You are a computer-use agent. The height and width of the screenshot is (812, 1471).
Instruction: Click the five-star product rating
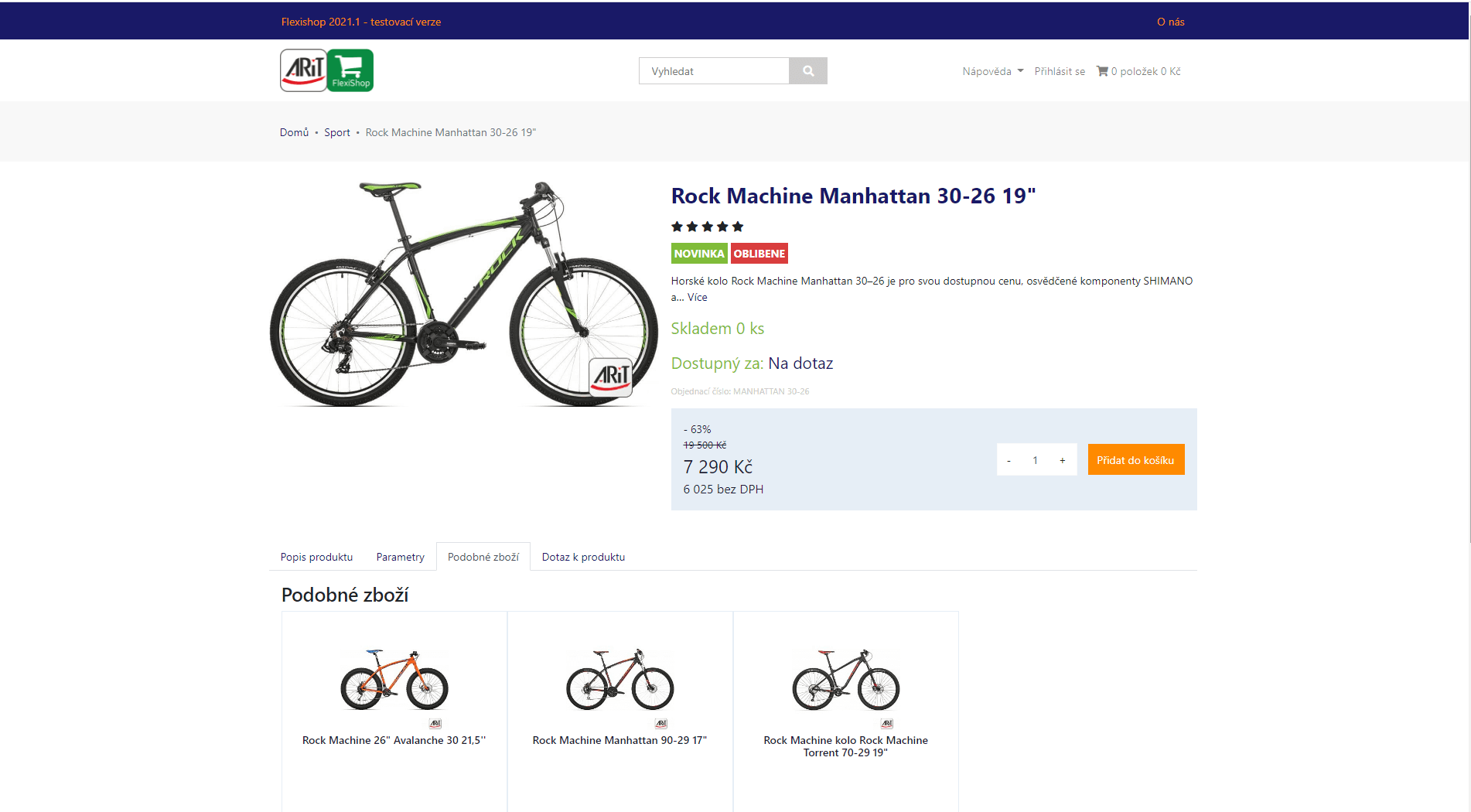(x=707, y=227)
